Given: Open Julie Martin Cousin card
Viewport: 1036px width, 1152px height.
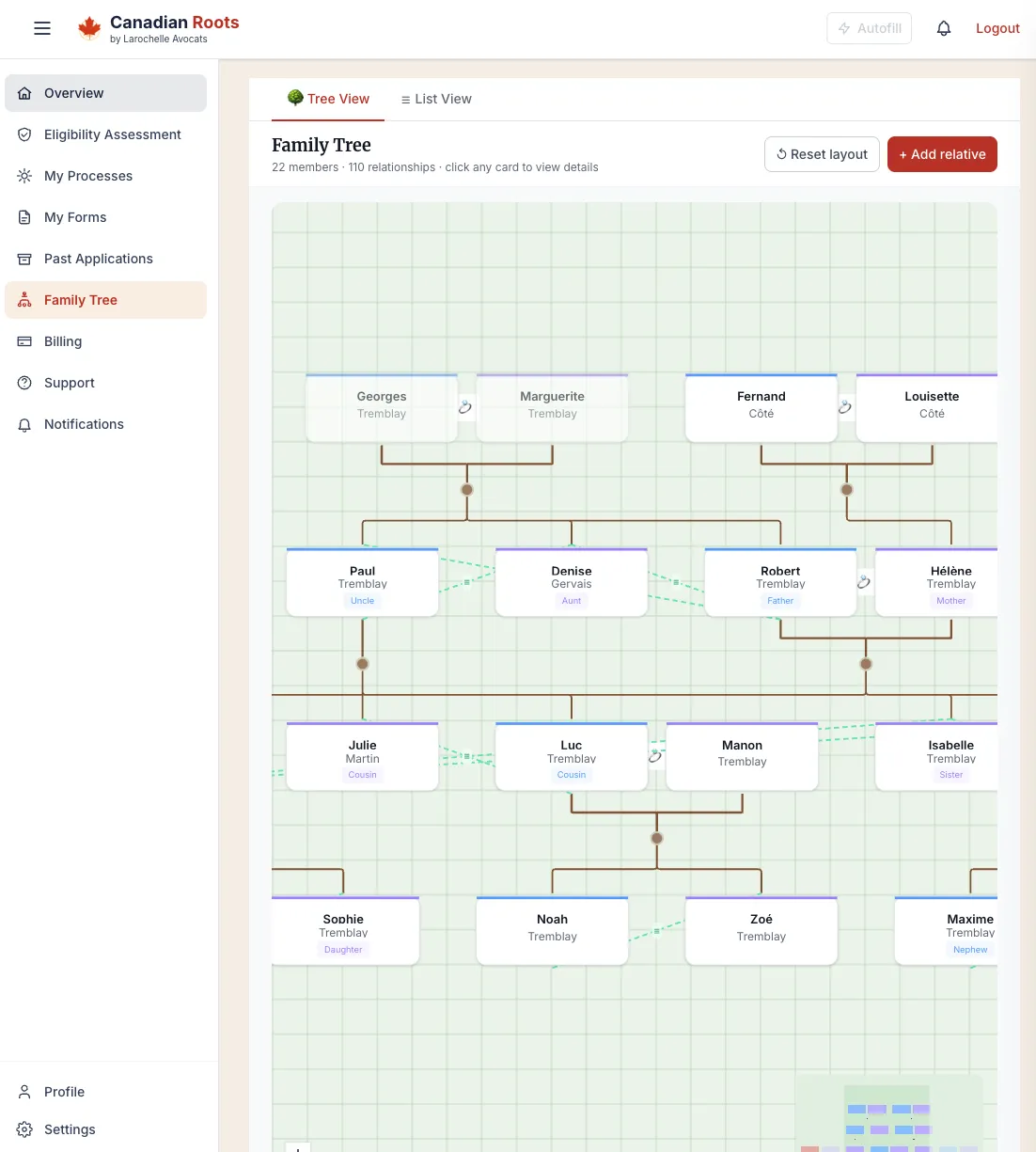Looking at the screenshot, I should [x=363, y=756].
